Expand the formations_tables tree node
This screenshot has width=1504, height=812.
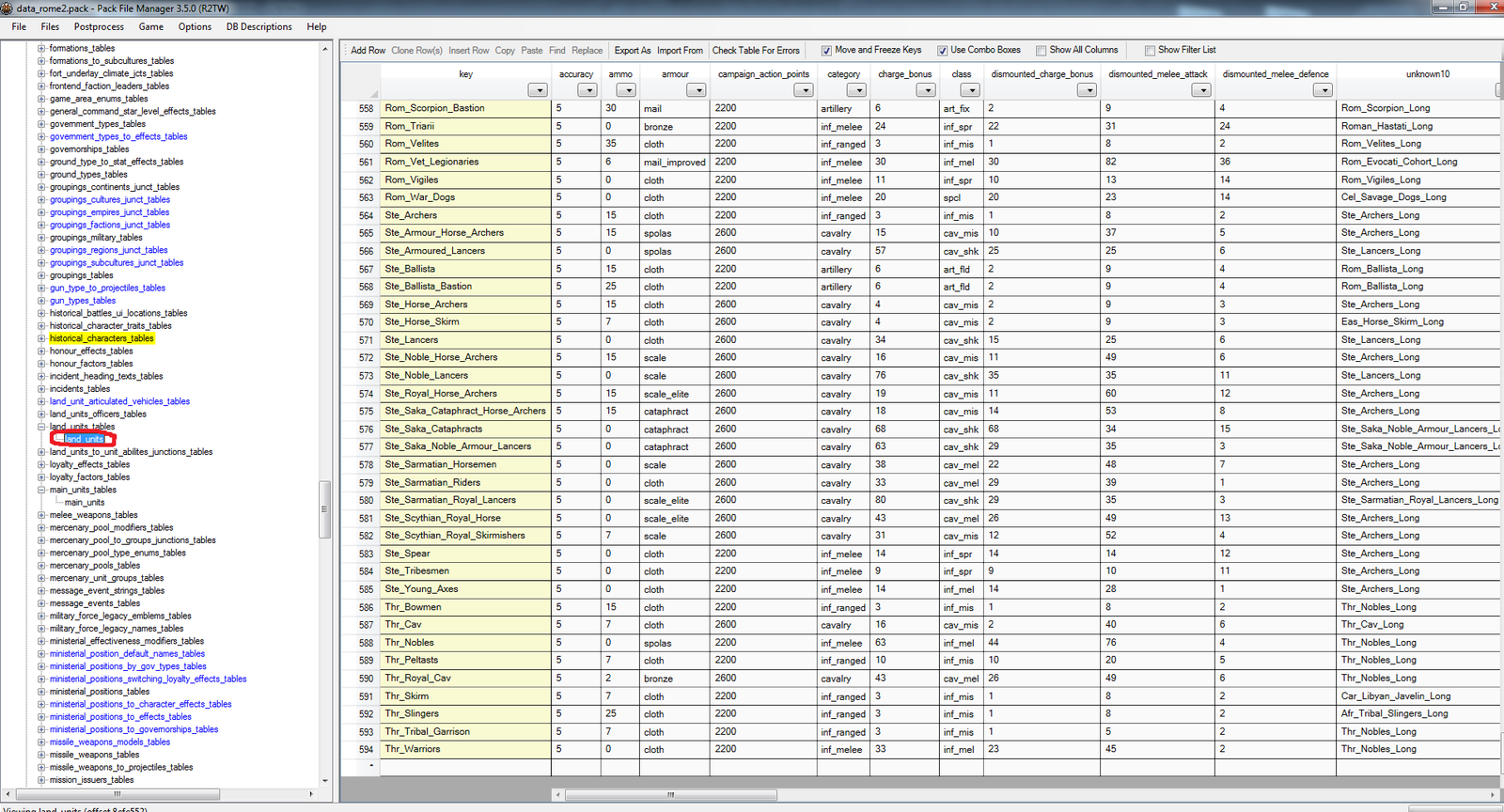(41, 48)
